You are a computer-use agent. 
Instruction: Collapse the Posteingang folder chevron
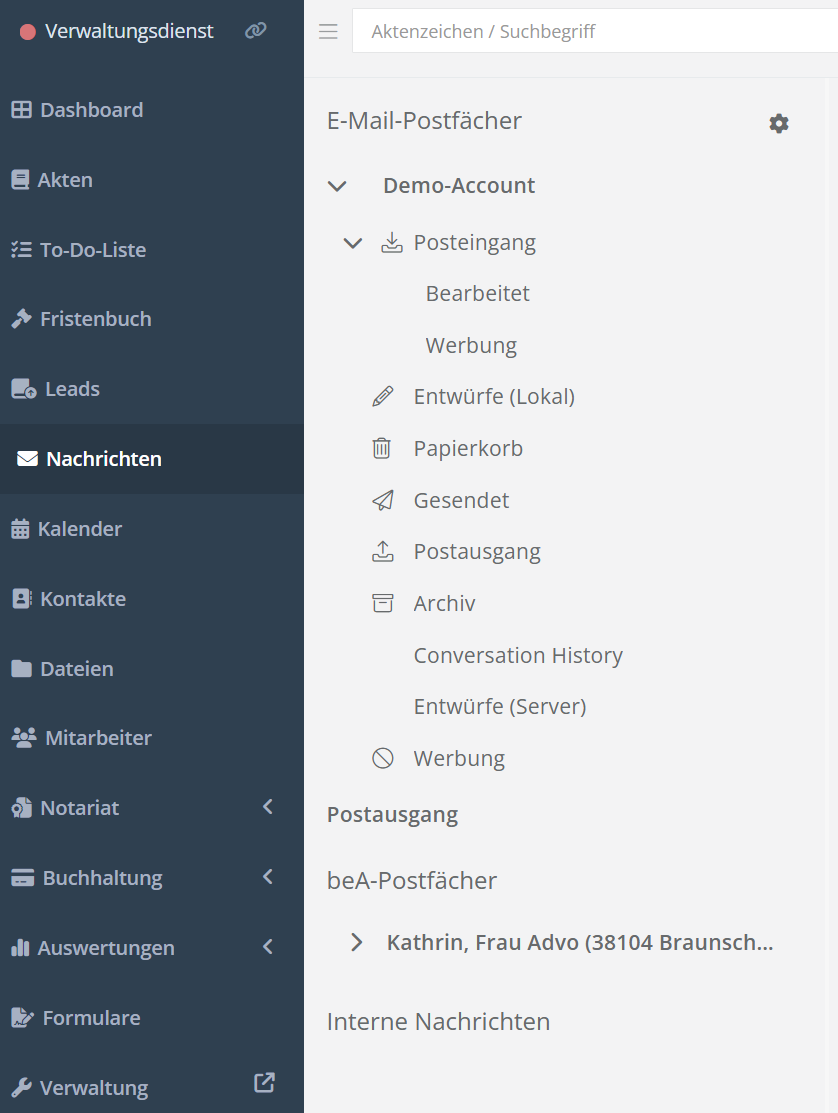(x=353, y=243)
